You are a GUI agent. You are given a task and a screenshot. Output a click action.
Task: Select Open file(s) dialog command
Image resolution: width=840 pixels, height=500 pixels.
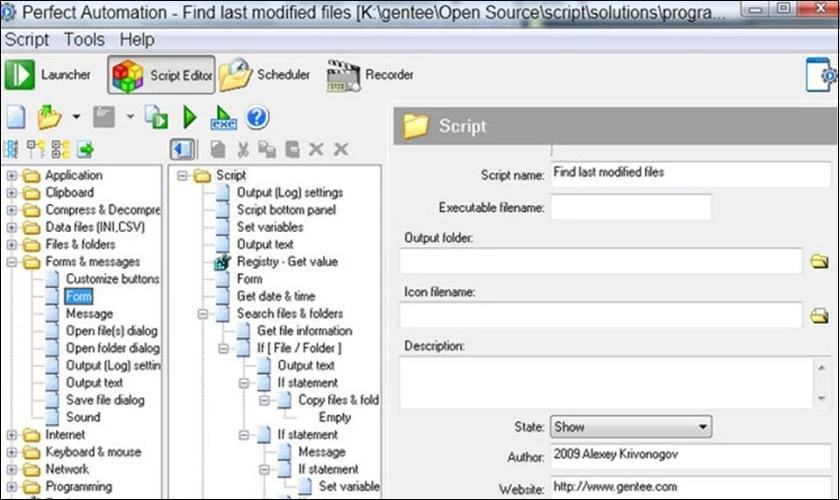tap(111, 331)
